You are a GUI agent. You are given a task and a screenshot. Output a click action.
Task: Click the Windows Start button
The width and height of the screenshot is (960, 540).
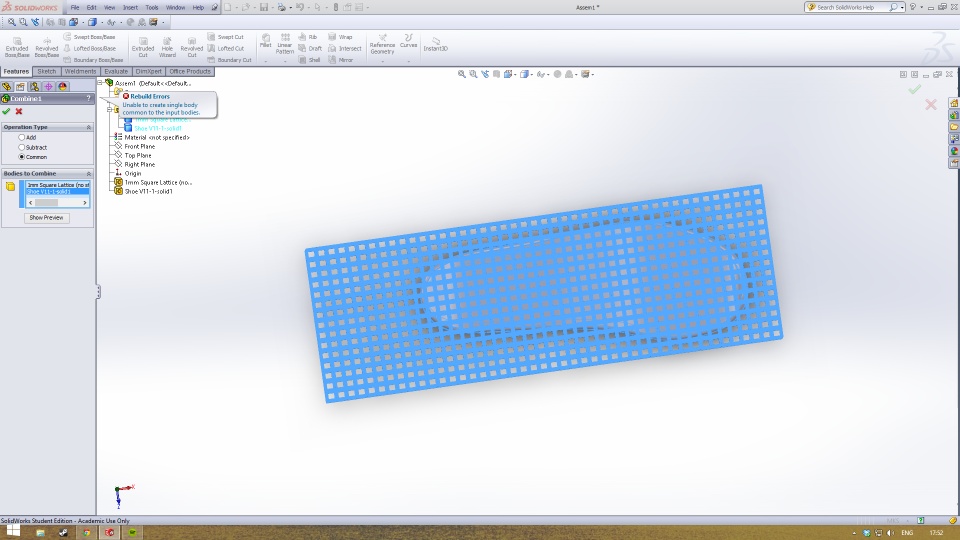(x=12, y=531)
